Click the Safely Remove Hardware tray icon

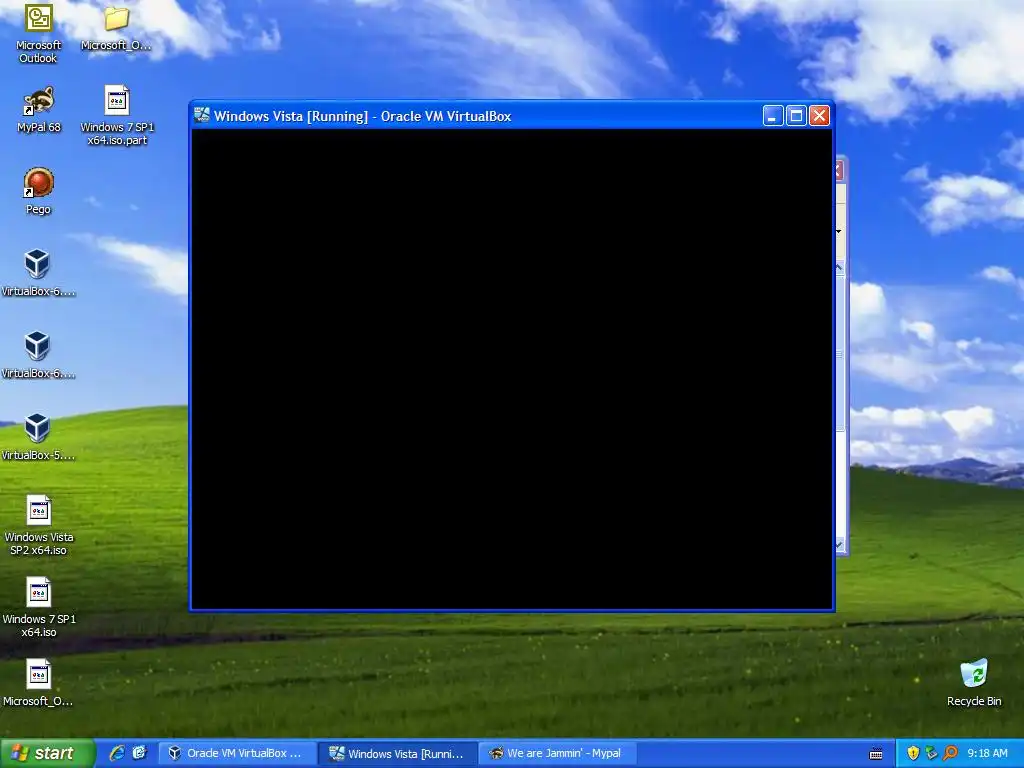[x=931, y=753]
